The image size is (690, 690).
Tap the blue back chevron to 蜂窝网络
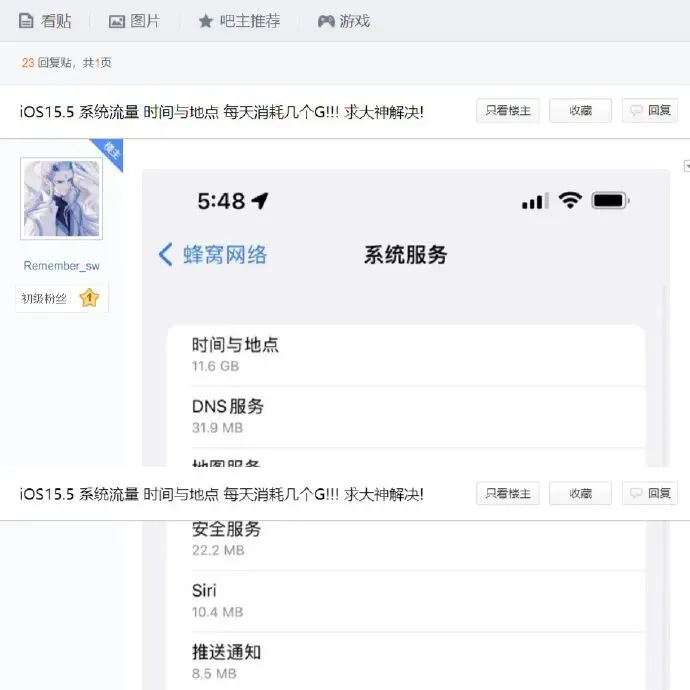[165, 254]
